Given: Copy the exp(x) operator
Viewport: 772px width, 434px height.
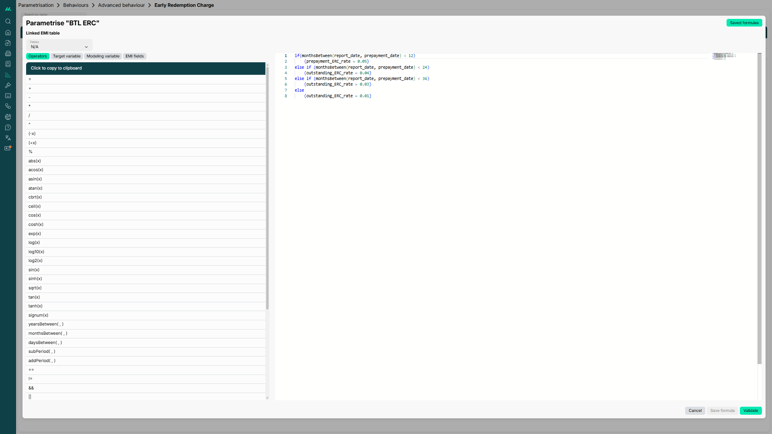Looking at the screenshot, I should 146,234.
